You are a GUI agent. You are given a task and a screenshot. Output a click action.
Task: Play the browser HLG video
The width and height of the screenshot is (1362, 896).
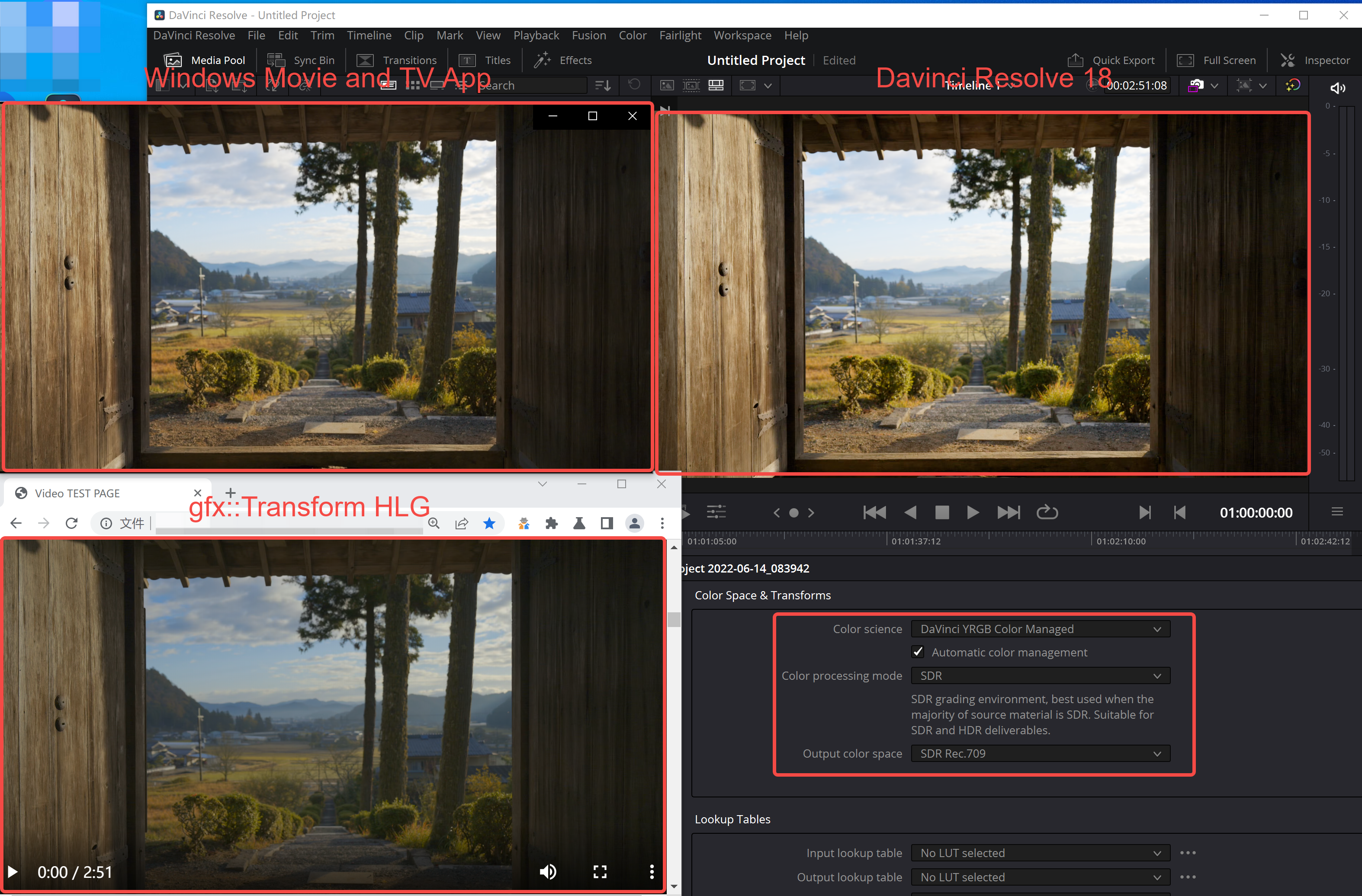[x=13, y=872]
